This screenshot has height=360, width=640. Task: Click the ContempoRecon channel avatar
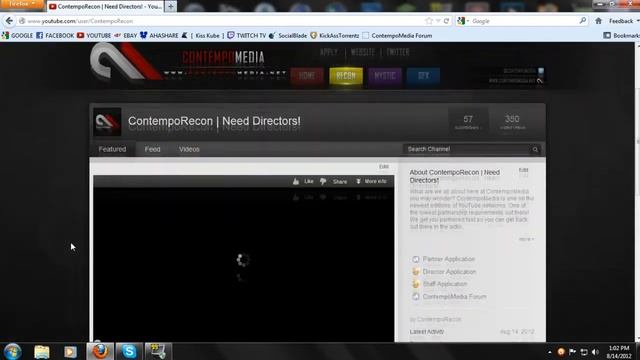[x=107, y=122]
